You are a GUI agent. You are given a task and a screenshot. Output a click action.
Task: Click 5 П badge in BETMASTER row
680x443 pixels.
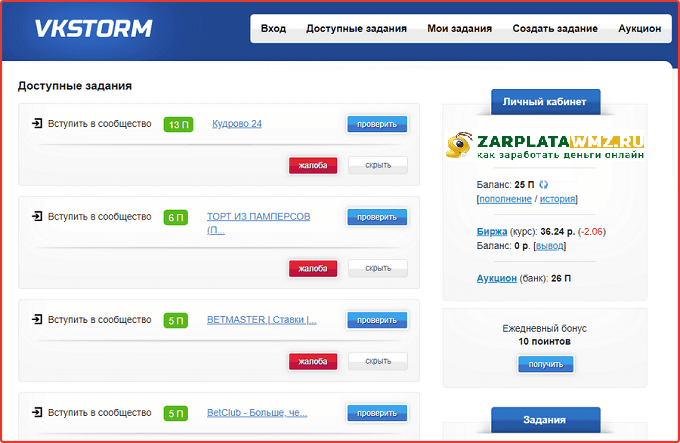(176, 320)
